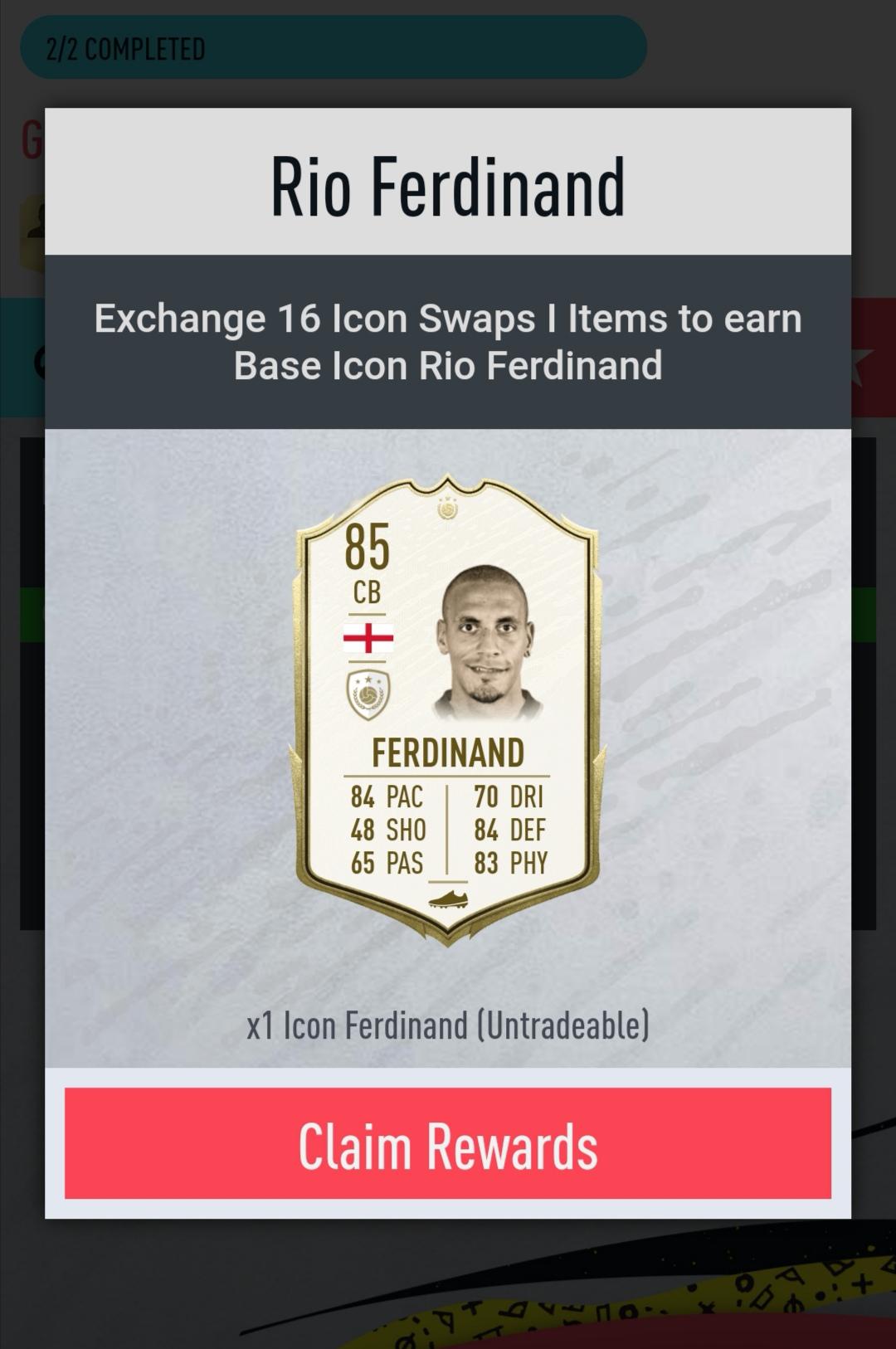Tap the 84 PAC stat

[x=387, y=797]
